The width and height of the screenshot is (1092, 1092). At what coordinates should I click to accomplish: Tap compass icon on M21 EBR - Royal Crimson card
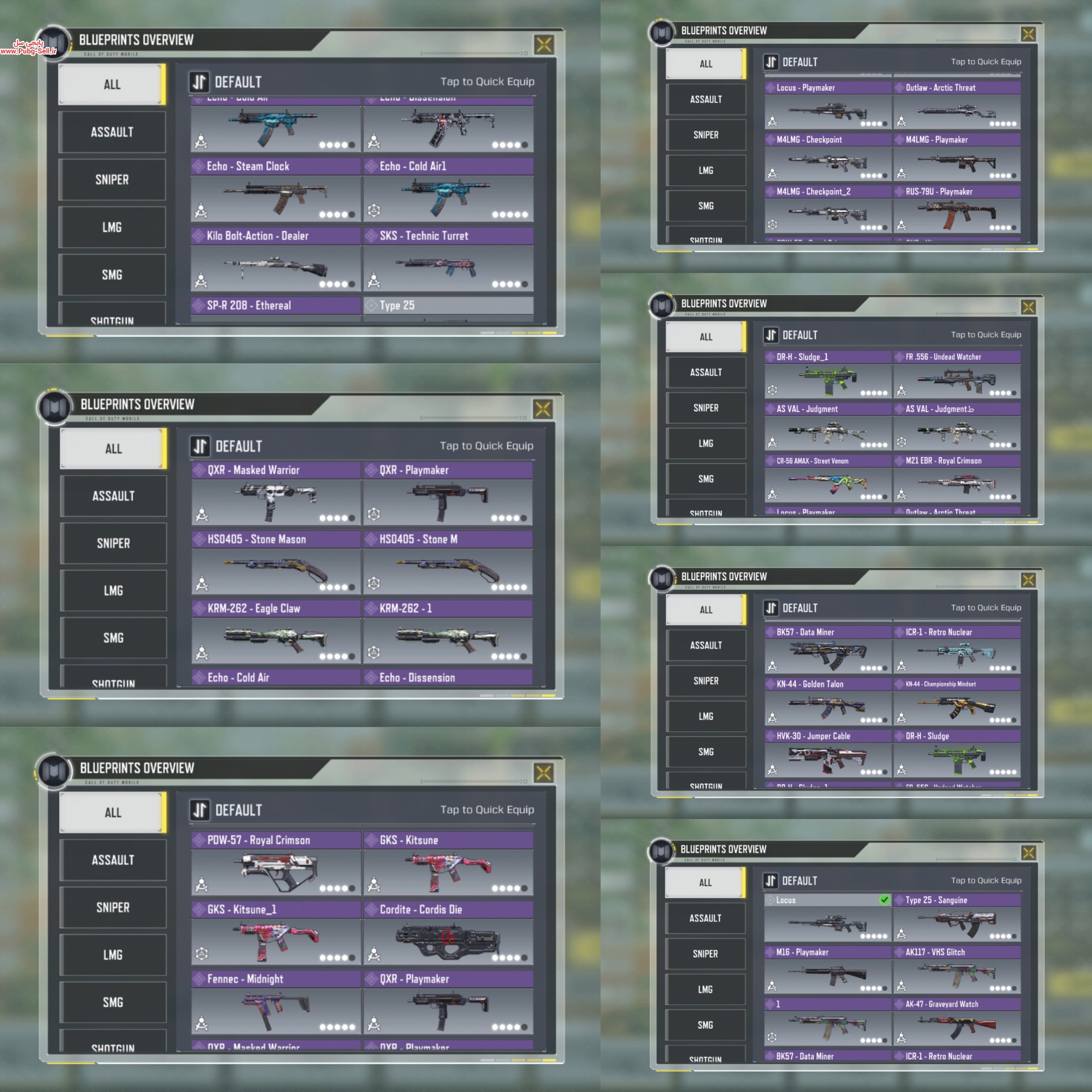(901, 495)
